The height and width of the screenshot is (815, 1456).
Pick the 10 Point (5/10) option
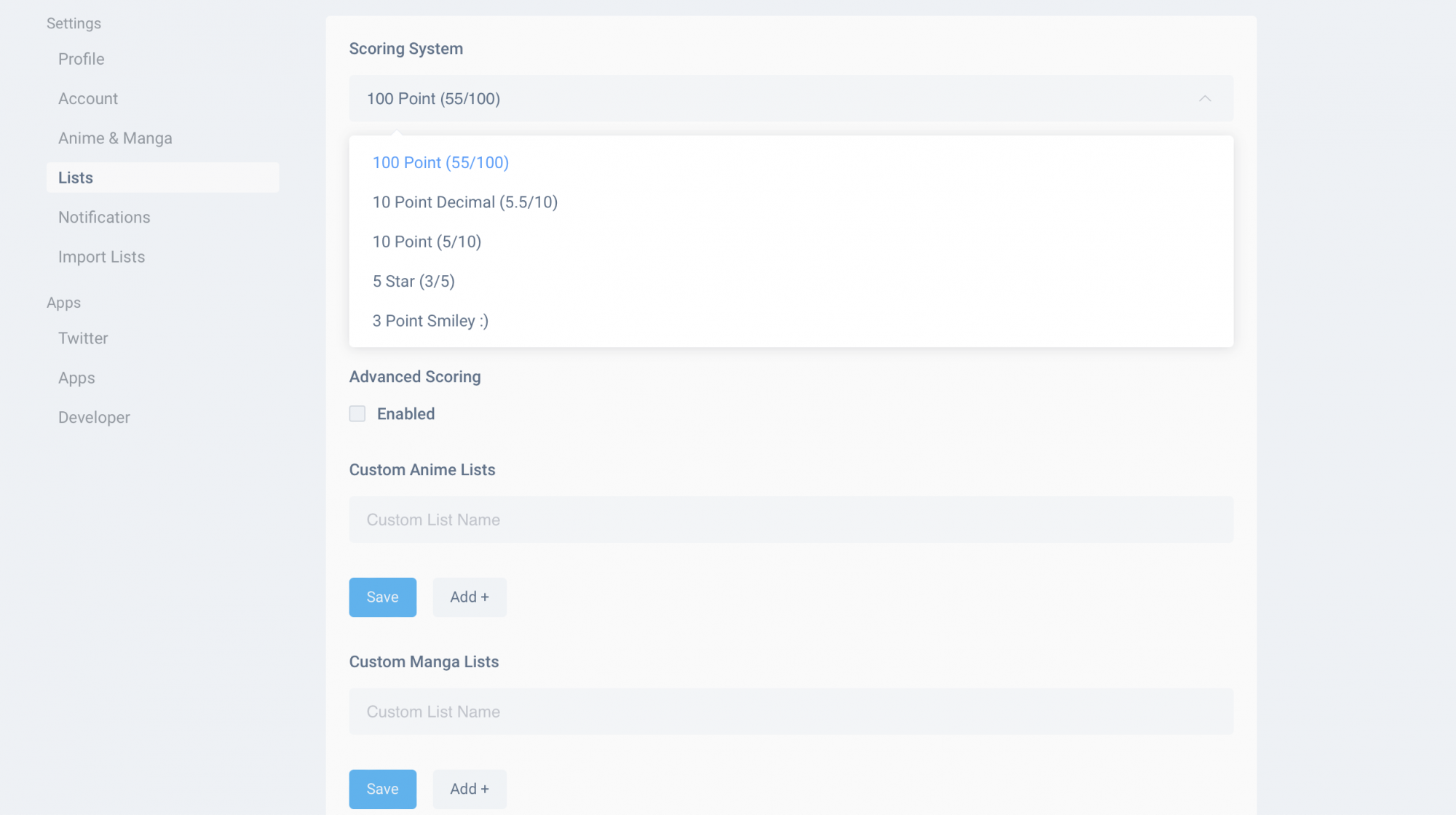(x=427, y=242)
